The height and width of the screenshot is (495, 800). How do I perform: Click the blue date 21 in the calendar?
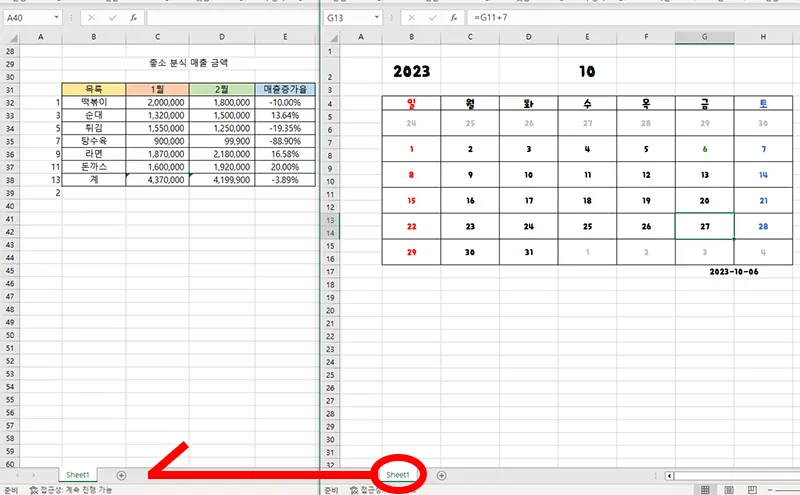click(x=763, y=201)
